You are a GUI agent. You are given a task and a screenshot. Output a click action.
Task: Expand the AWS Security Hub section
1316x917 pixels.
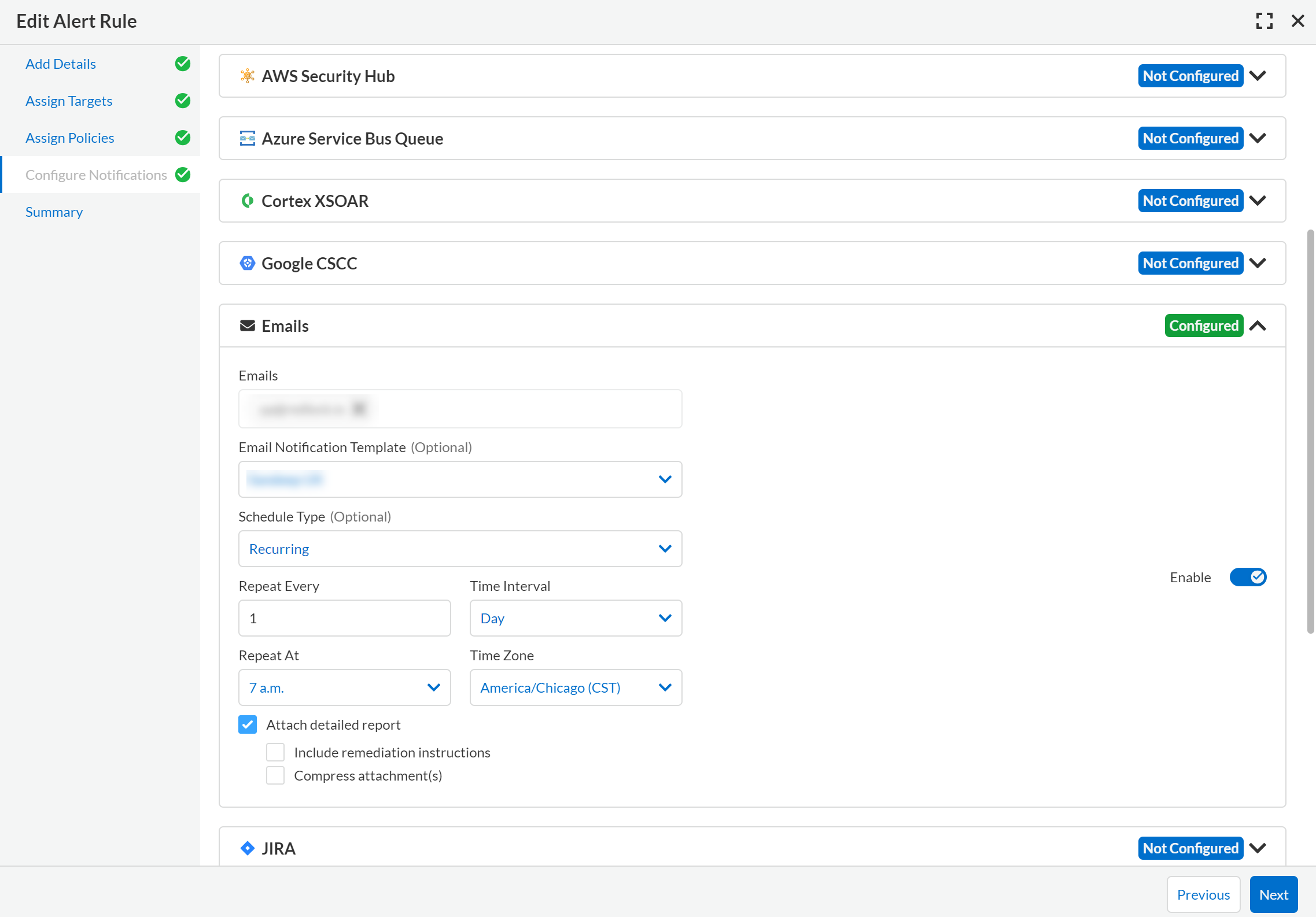coord(1258,76)
